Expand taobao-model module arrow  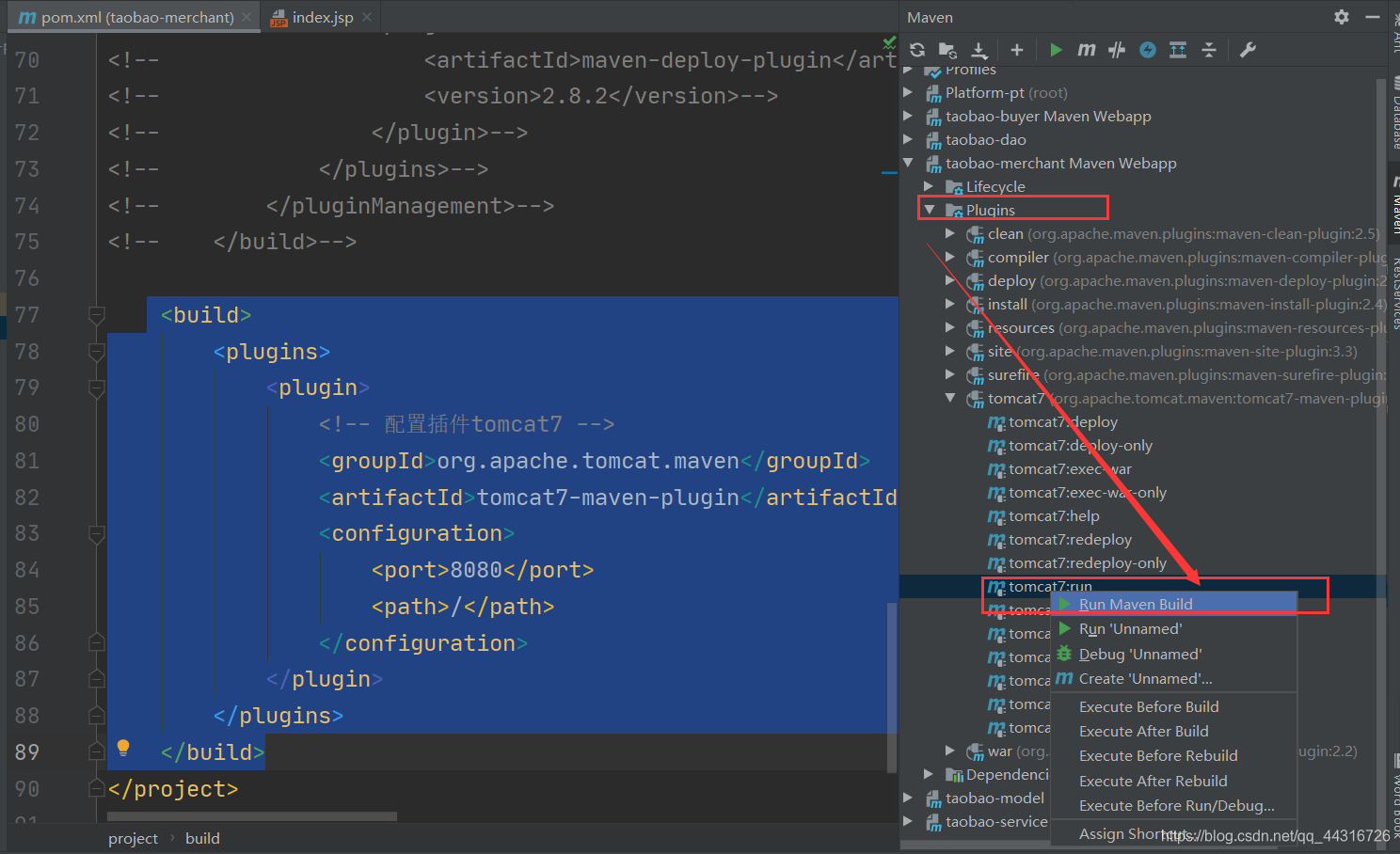(x=908, y=798)
